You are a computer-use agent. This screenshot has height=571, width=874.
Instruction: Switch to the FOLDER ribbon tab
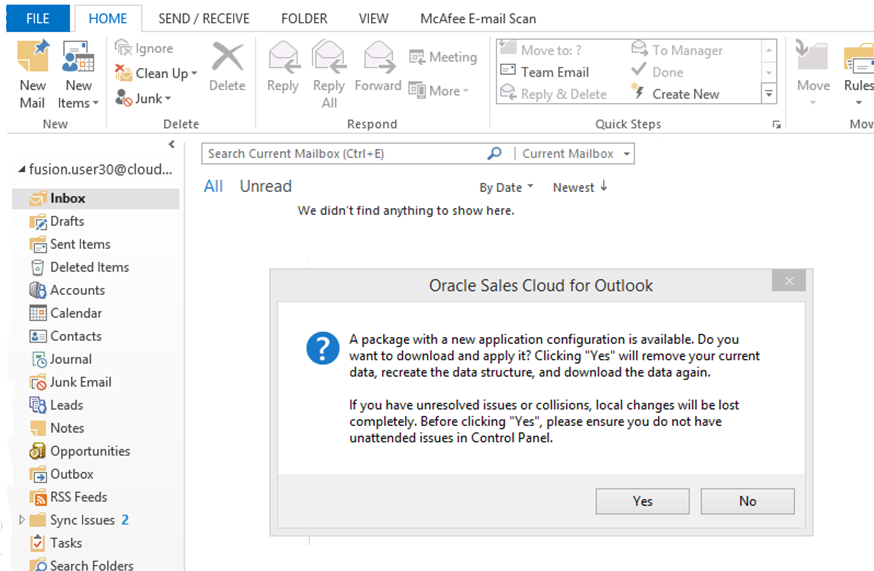pos(304,18)
